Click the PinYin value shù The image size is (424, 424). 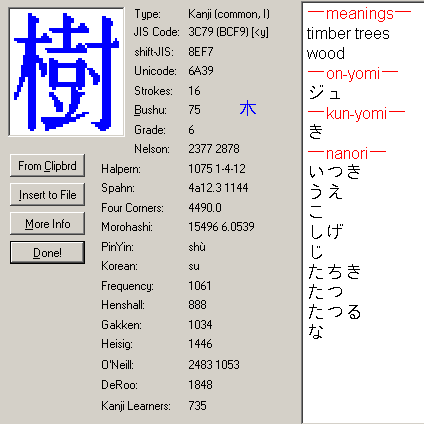[x=197, y=247]
